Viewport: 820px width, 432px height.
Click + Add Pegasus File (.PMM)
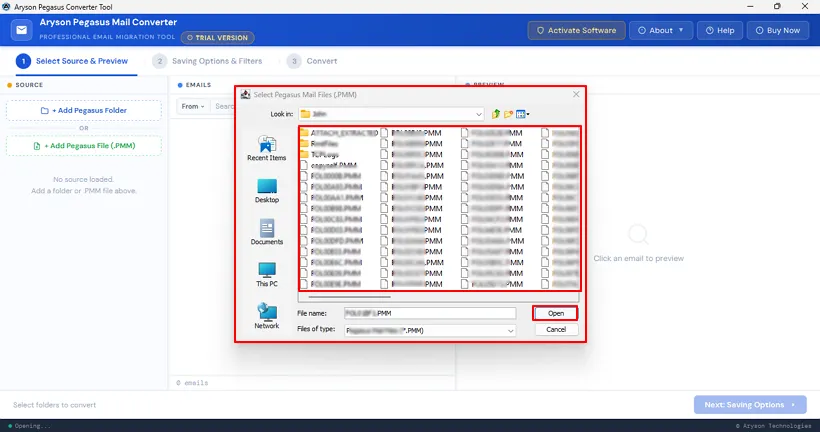click(84, 145)
